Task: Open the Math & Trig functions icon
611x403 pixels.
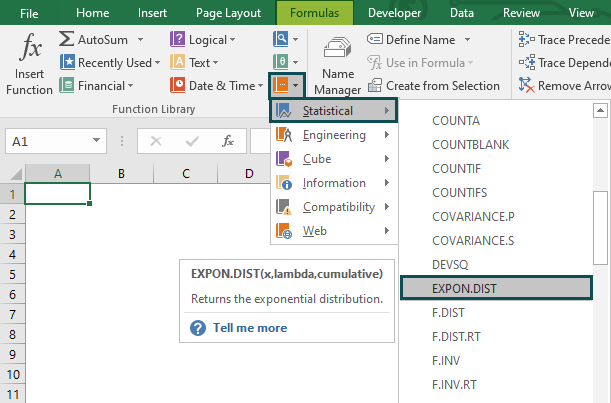Action: (x=281, y=62)
